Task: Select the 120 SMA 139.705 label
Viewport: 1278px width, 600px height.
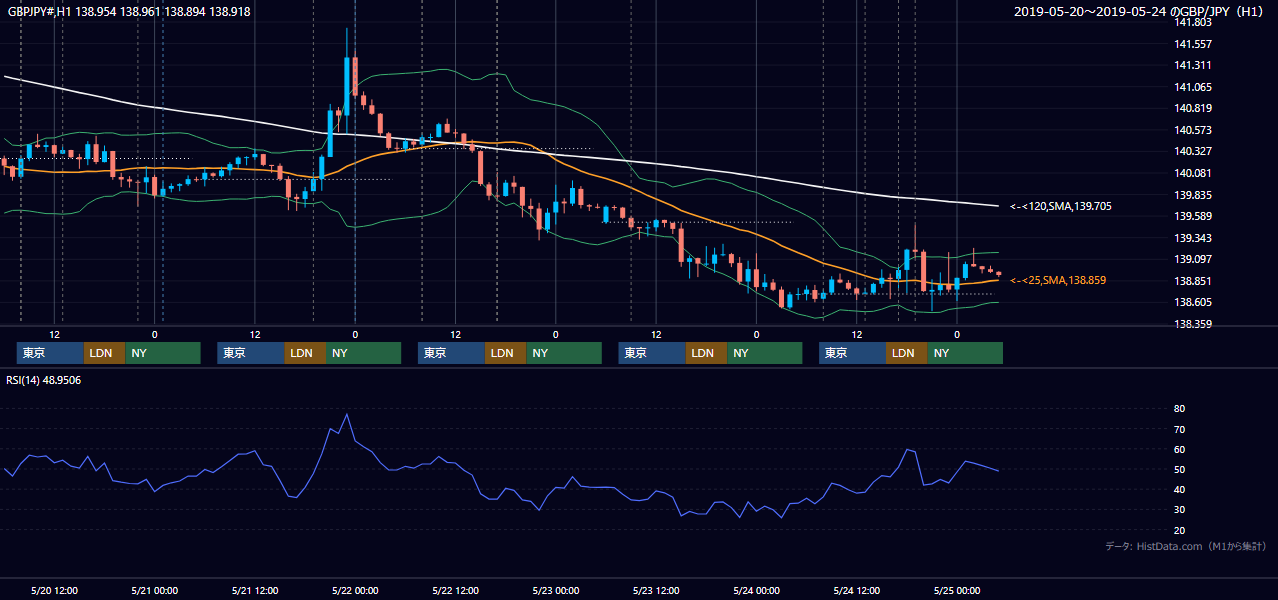Action: [1061, 206]
